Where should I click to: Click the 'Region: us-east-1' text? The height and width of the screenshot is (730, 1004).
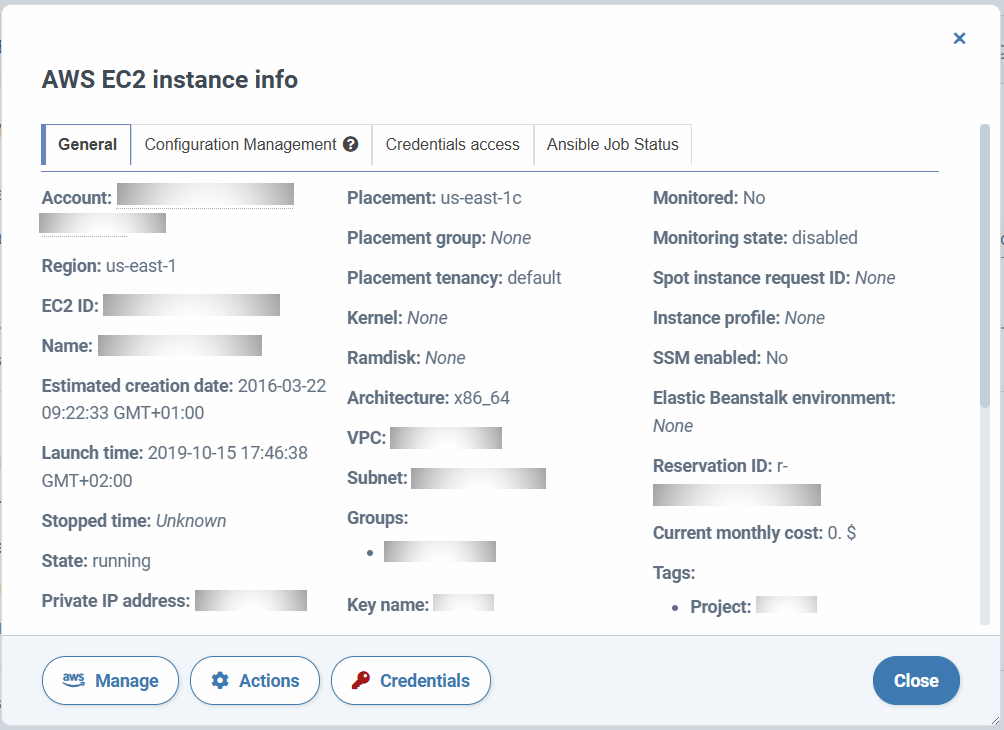pyautogui.click(x=109, y=266)
